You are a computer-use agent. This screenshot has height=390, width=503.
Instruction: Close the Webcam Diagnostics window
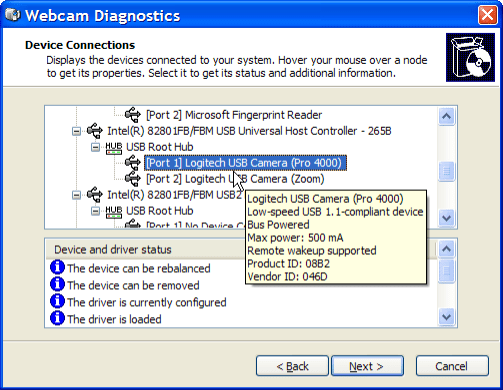[x=487, y=15]
